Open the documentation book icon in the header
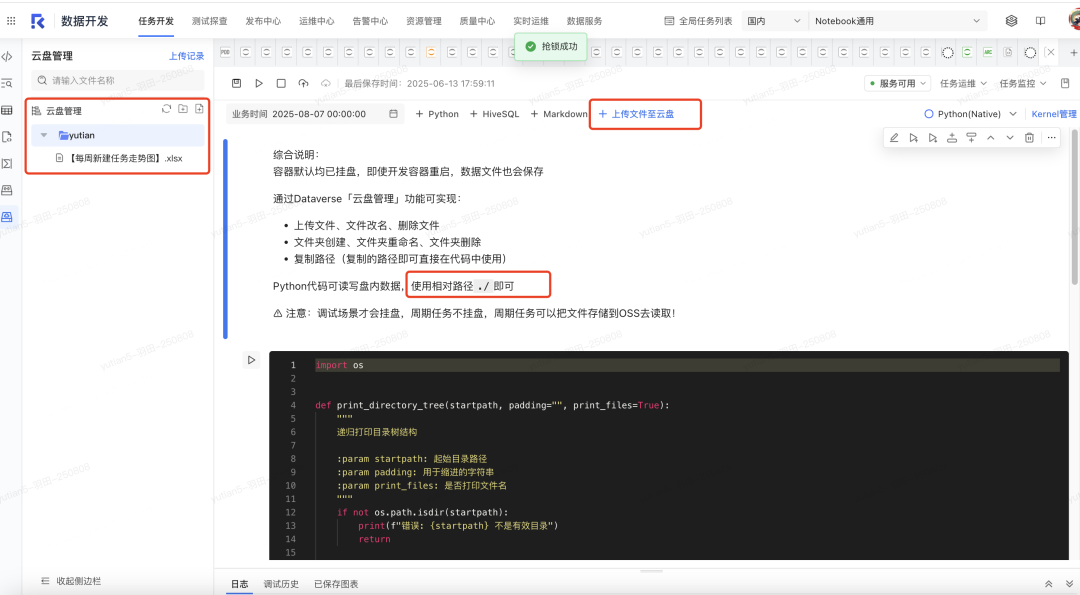This screenshot has height=595, width=1080. tap(1041, 21)
